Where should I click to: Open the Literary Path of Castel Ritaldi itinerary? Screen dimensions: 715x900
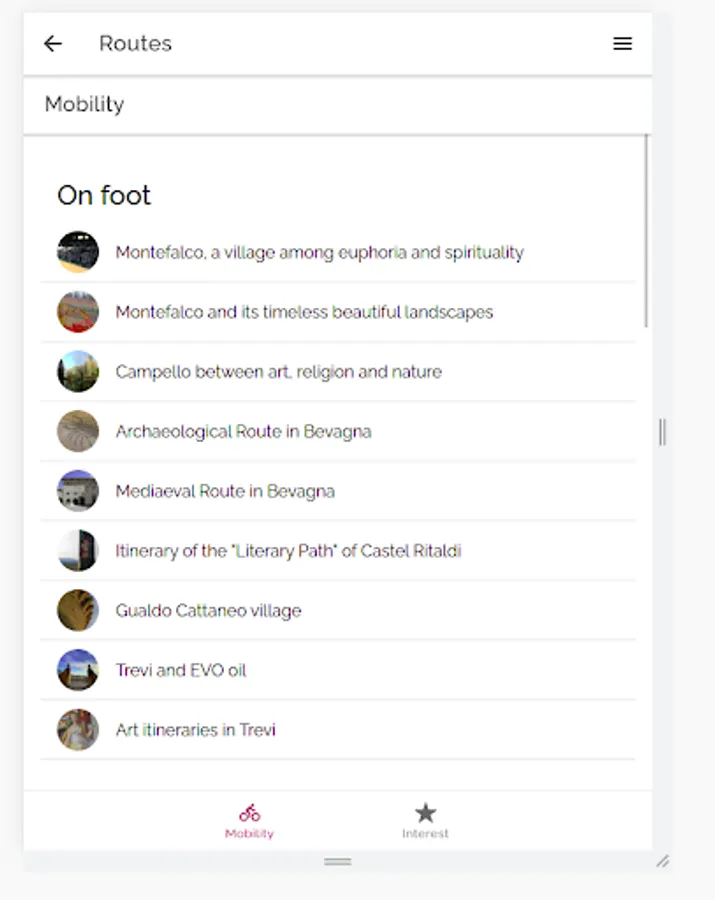pos(288,551)
